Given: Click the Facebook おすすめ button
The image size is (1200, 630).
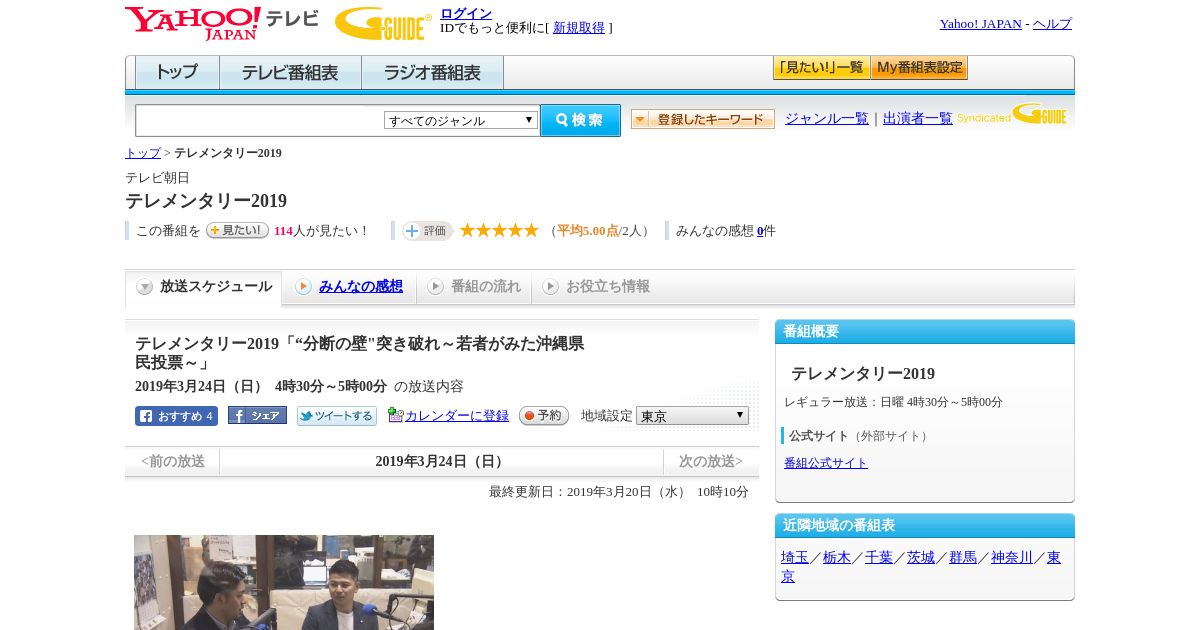Looking at the screenshot, I should coord(176,416).
